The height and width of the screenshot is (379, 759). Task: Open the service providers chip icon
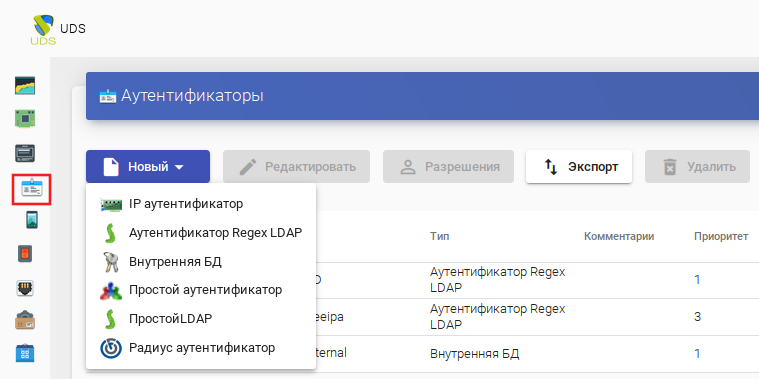tap(25, 119)
